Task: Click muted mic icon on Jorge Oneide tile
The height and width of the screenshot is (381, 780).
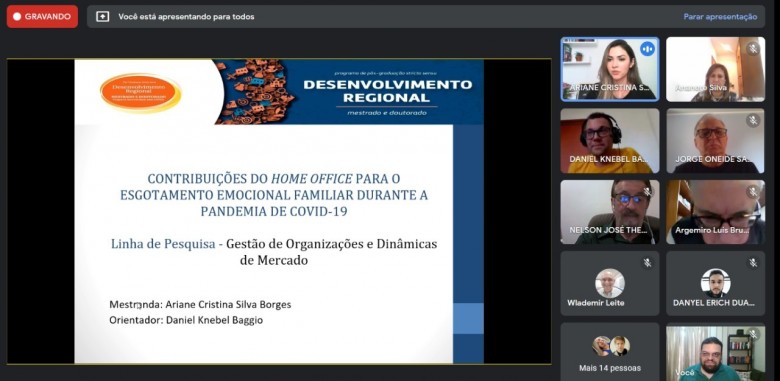Action: point(753,120)
